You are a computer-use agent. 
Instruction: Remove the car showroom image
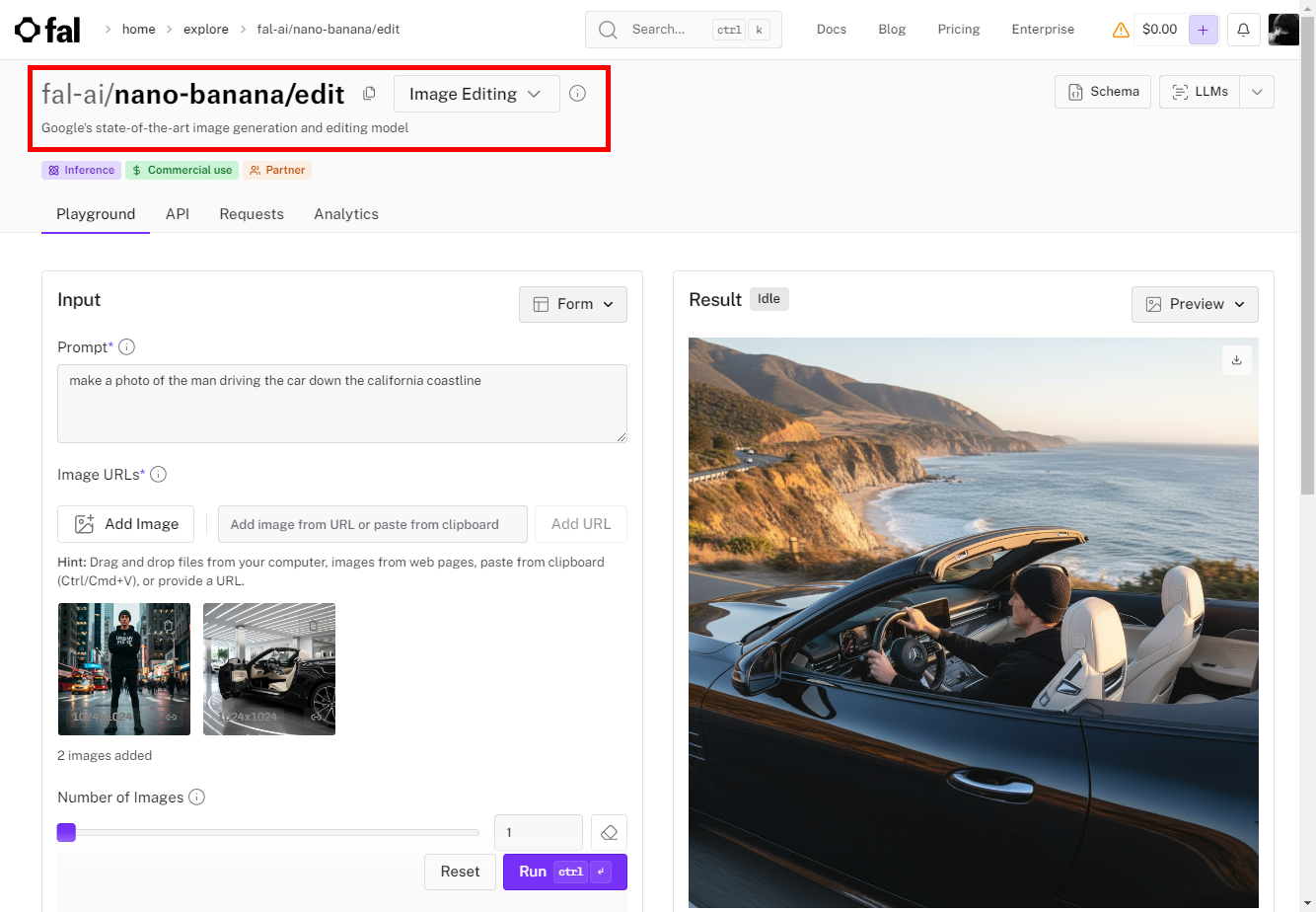(x=314, y=626)
